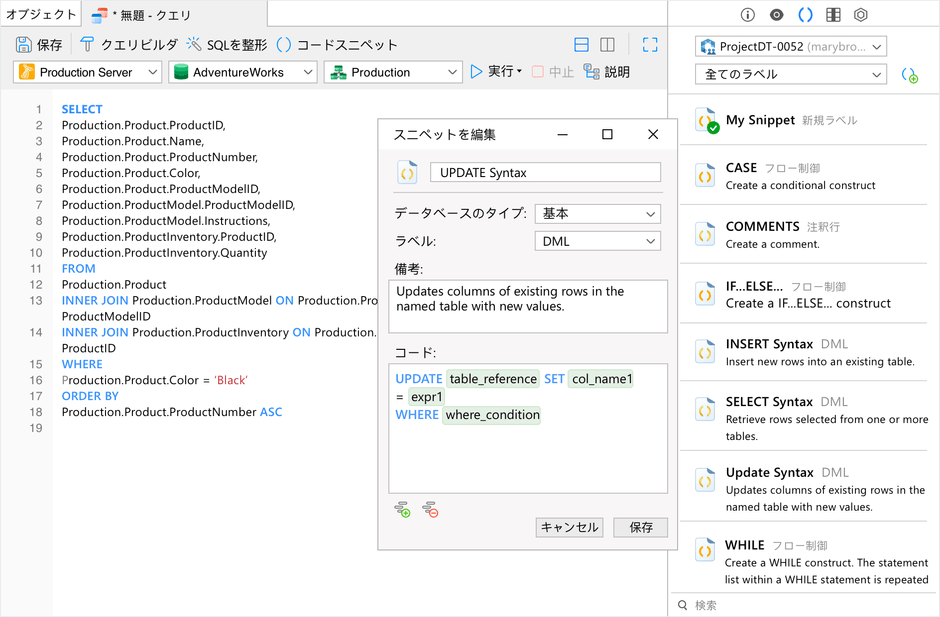Viewport: 940px width, 617px height.
Task: Open the データベースのタイプ dropdown showing 基本
Action: click(x=596, y=213)
